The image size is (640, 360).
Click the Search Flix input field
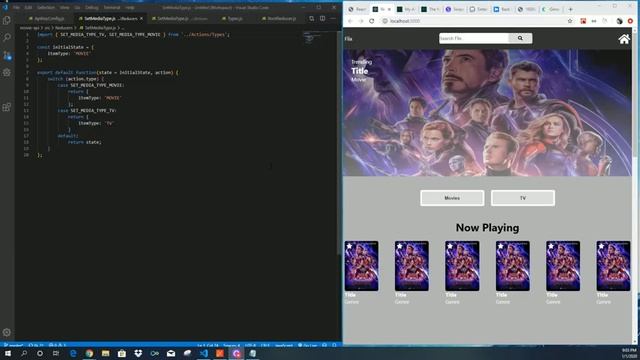point(473,38)
